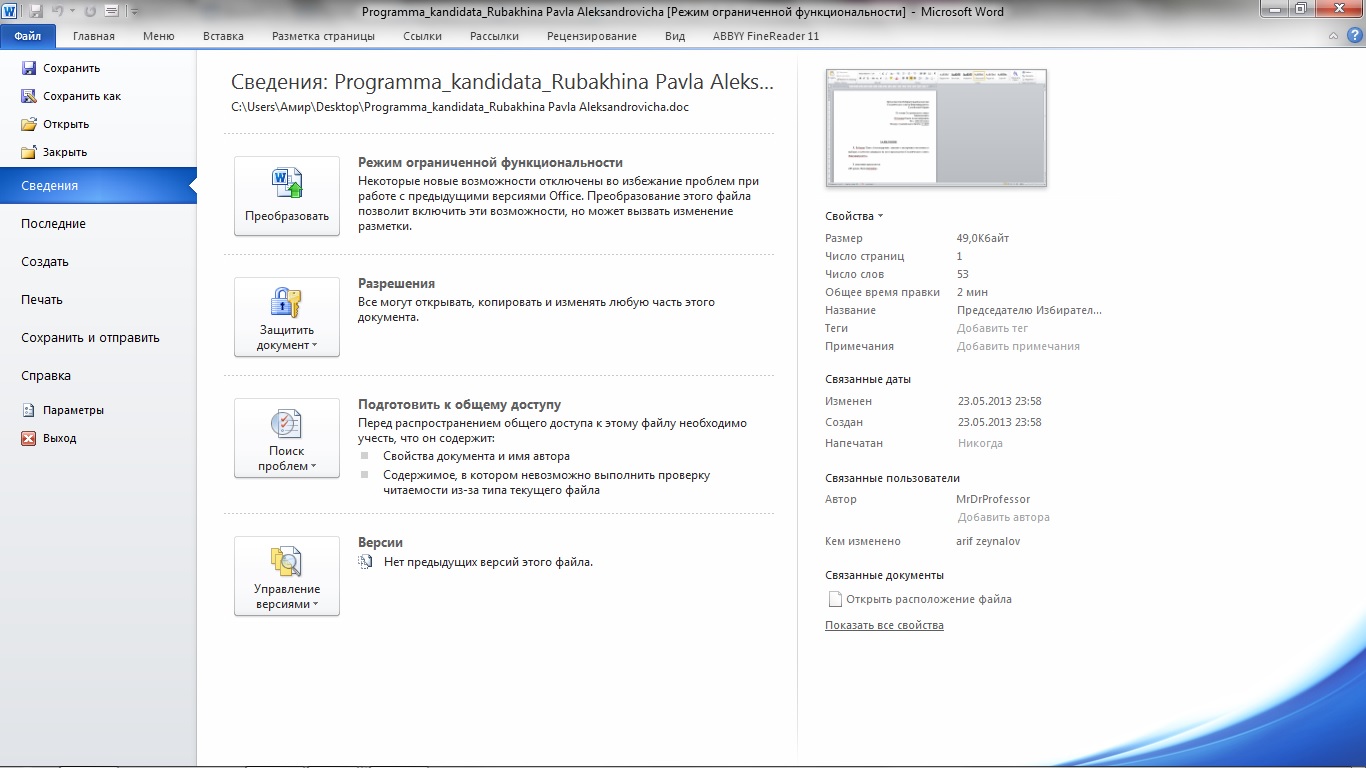Open the Защитить документ dropdown button
Screen dimensions: 1366x768
pos(287,317)
